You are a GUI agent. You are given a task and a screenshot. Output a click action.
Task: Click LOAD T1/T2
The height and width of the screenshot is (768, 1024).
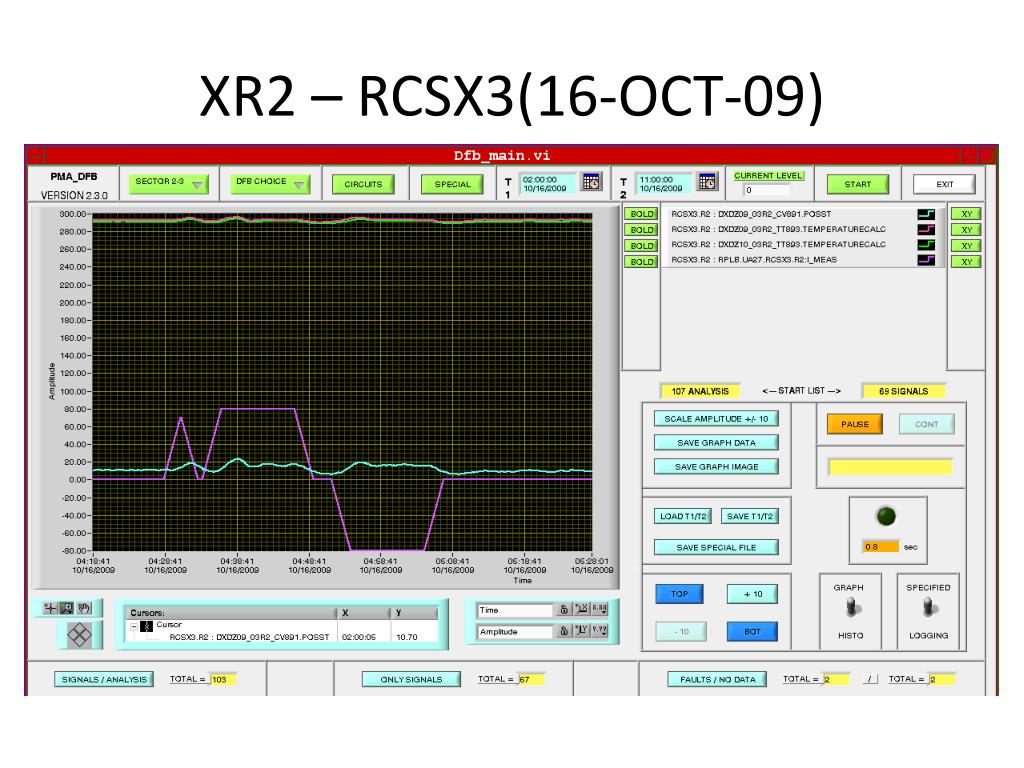coord(683,516)
